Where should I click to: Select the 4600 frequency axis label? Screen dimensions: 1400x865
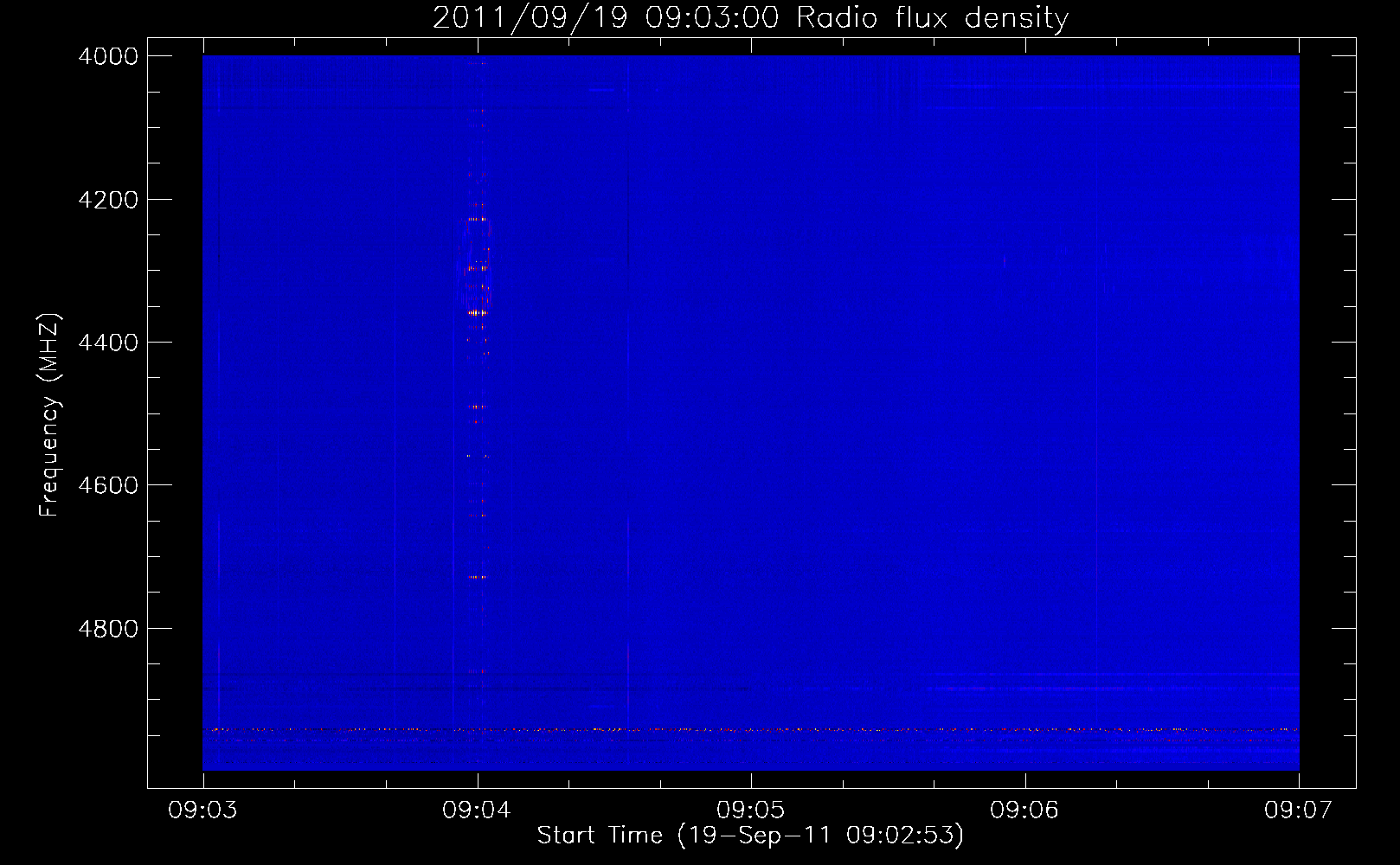click(108, 485)
